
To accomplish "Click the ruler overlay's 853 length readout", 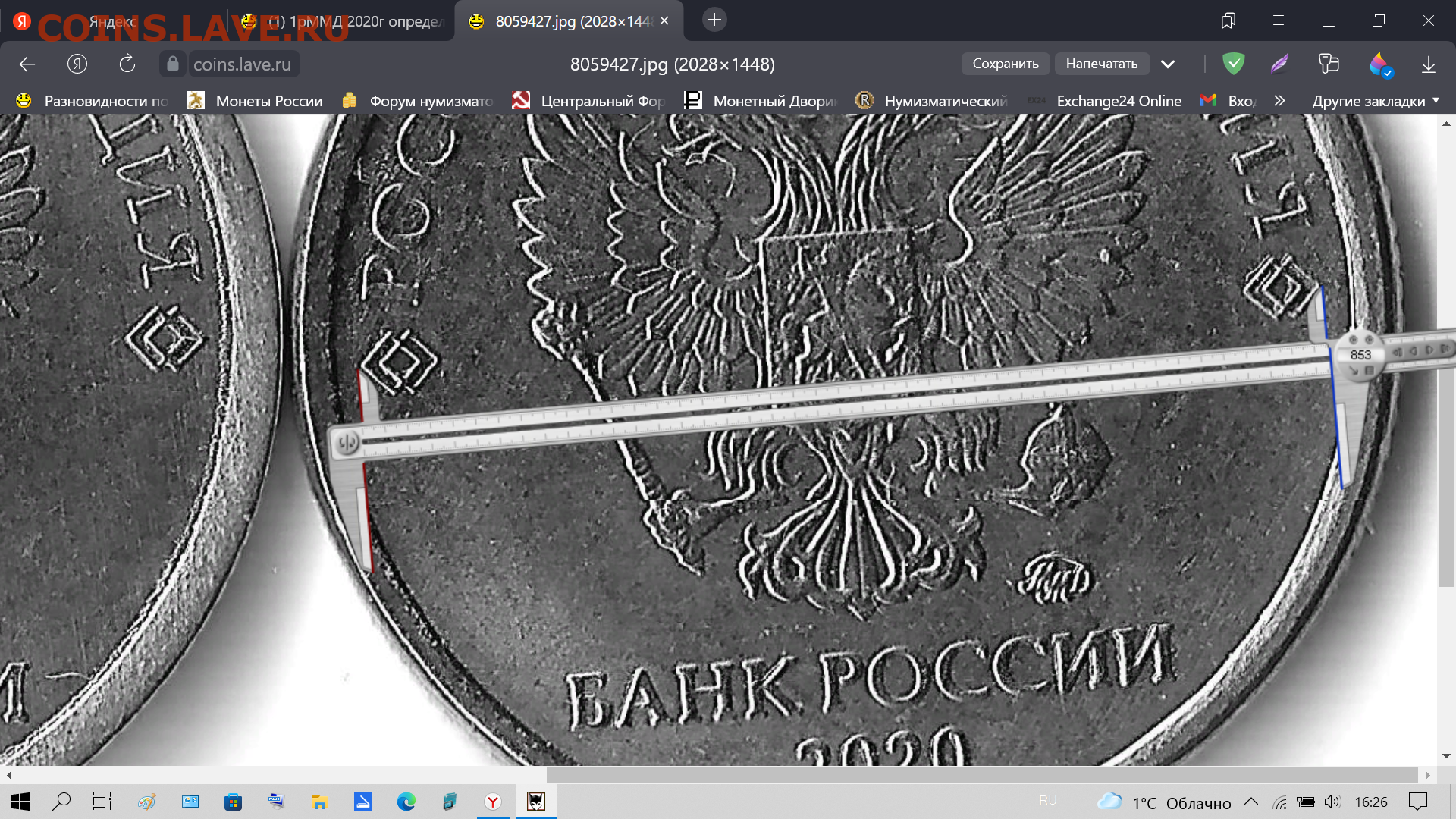I will (x=1360, y=355).
